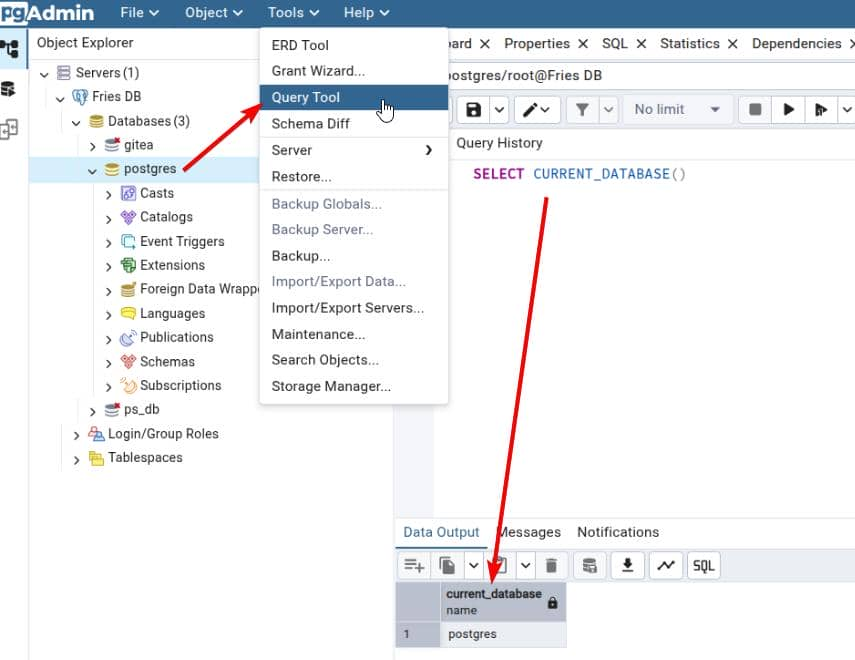Click the Filter rows funnel icon

point(580,109)
